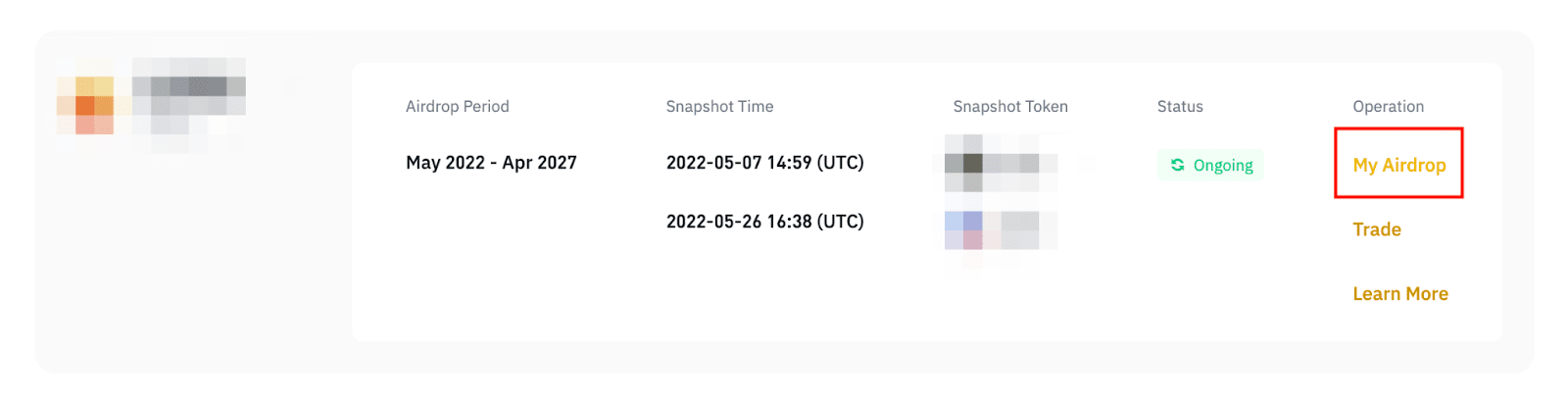Click the 2022-05-07 14:59 (UTC) snapshot time
The image size is (1568, 403).
[764, 163]
